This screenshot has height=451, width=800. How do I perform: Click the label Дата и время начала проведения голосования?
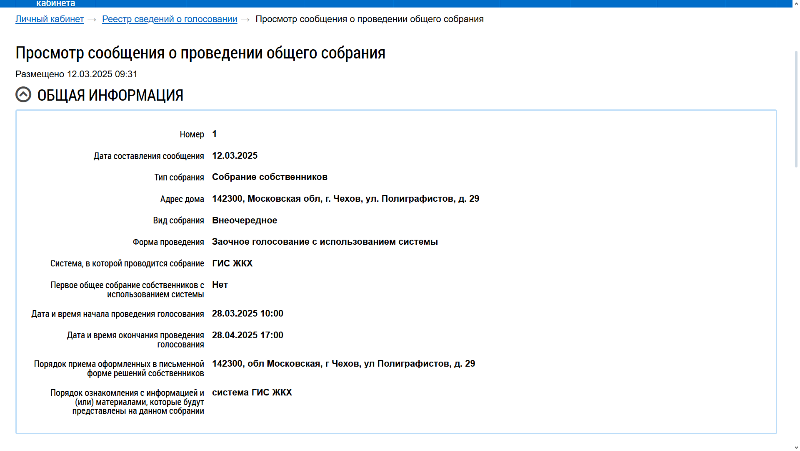tap(117, 314)
